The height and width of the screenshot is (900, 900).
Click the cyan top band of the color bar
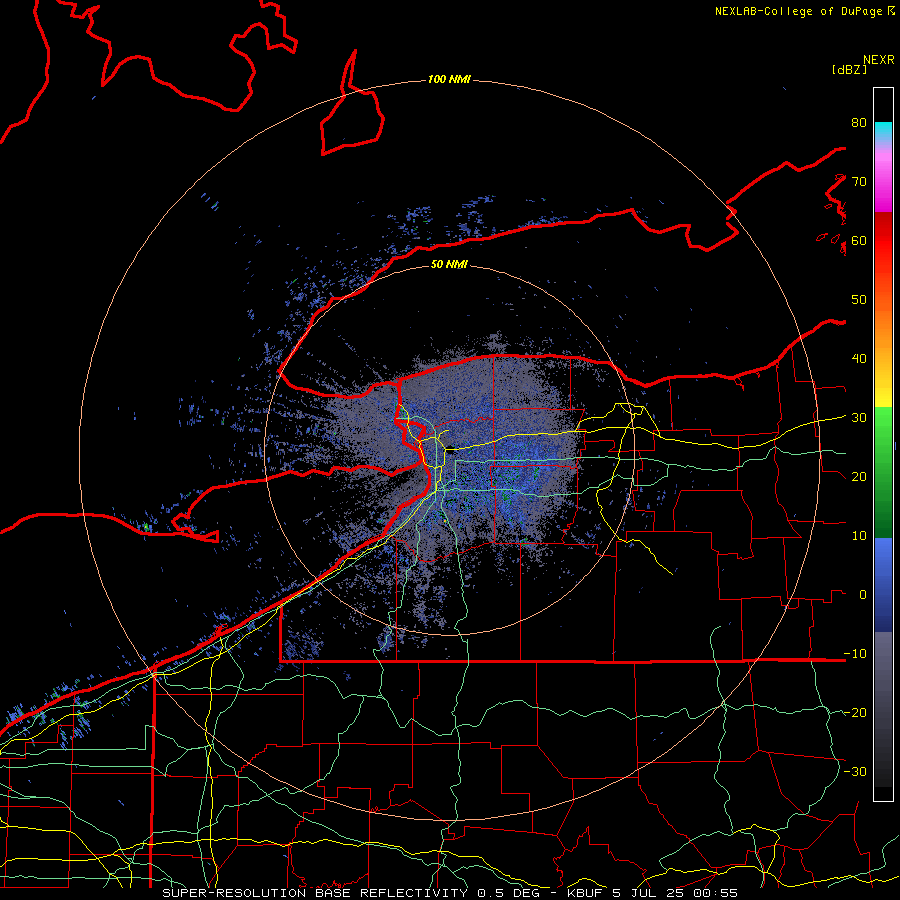pos(883,131)
